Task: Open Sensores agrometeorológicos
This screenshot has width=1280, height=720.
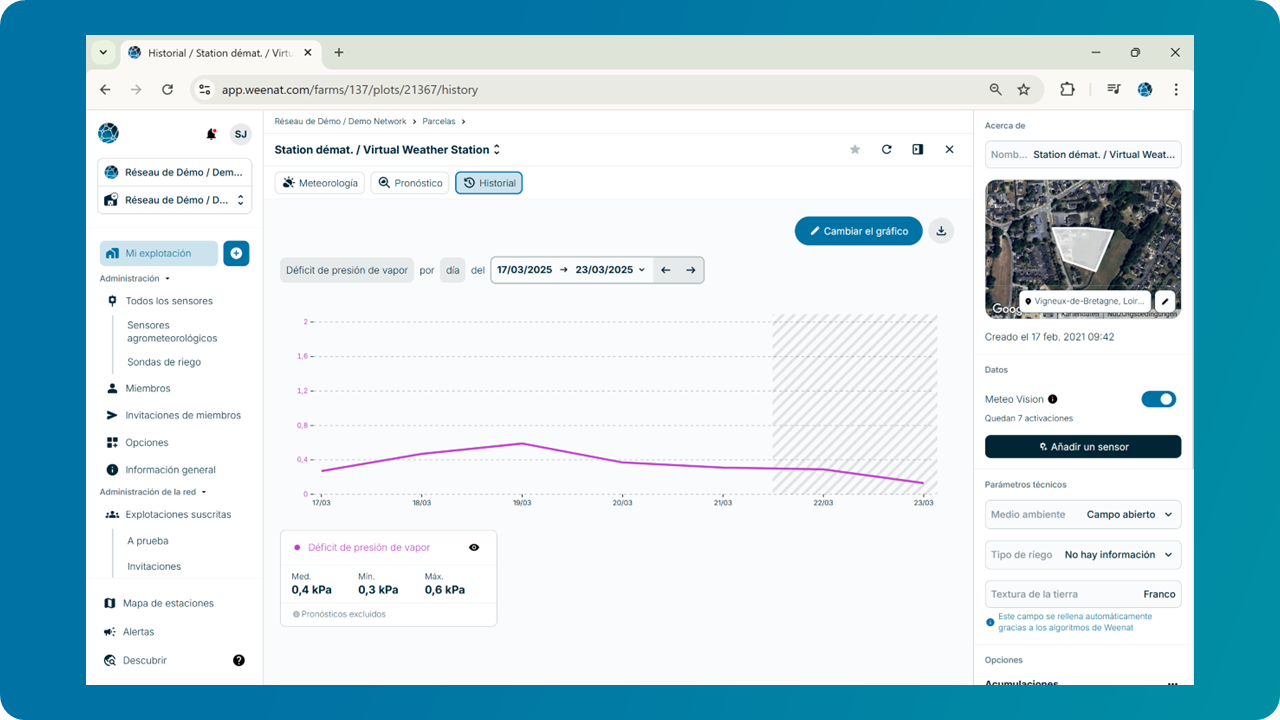Action: [x=172, y=331]
